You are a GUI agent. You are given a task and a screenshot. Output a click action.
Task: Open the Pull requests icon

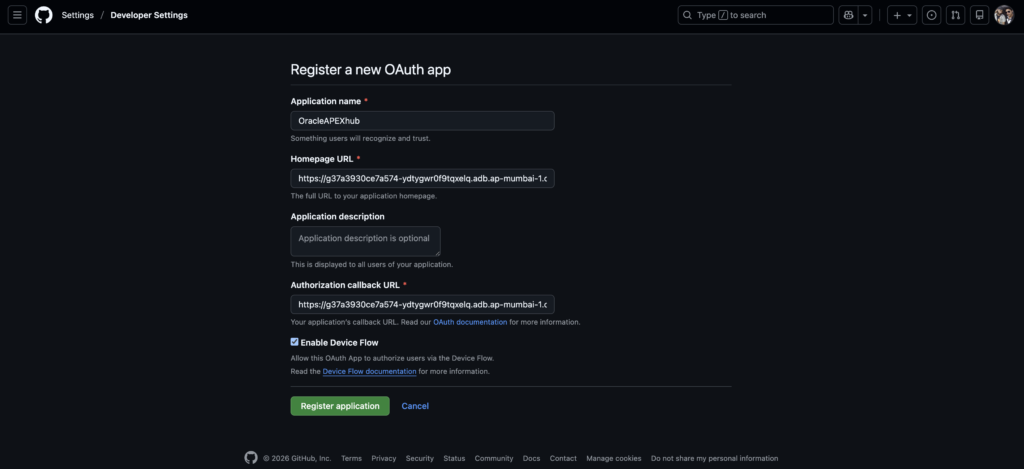coord(956,15)
